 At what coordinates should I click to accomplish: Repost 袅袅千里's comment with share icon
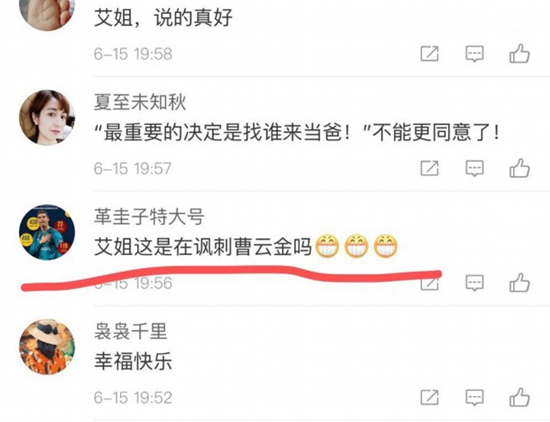430,397
